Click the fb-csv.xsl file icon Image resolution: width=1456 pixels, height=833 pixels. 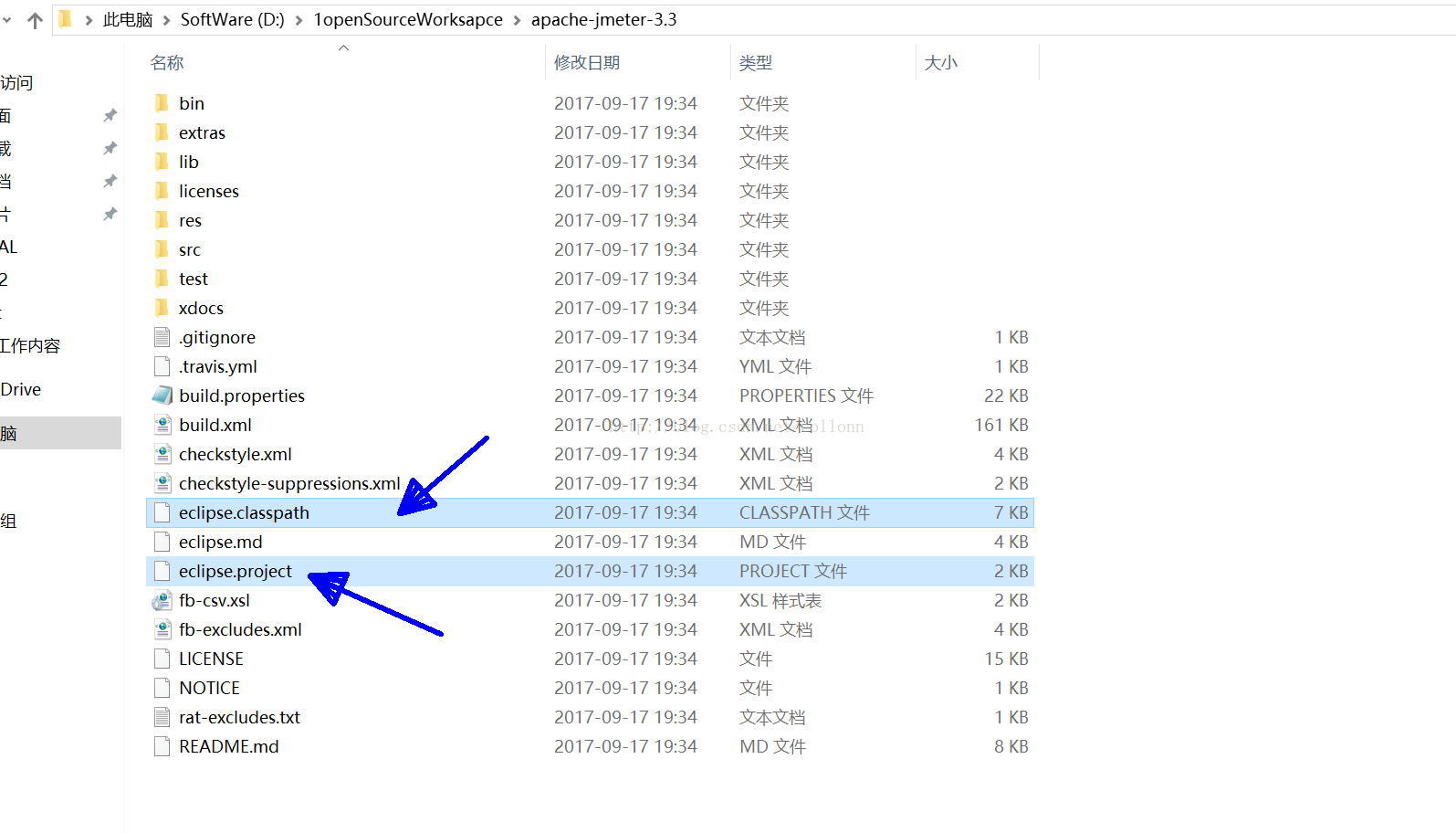162,600
